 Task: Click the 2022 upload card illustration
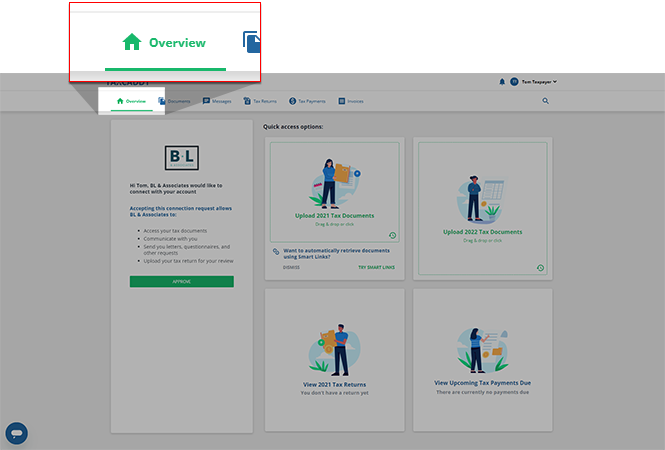pos(482,199)
